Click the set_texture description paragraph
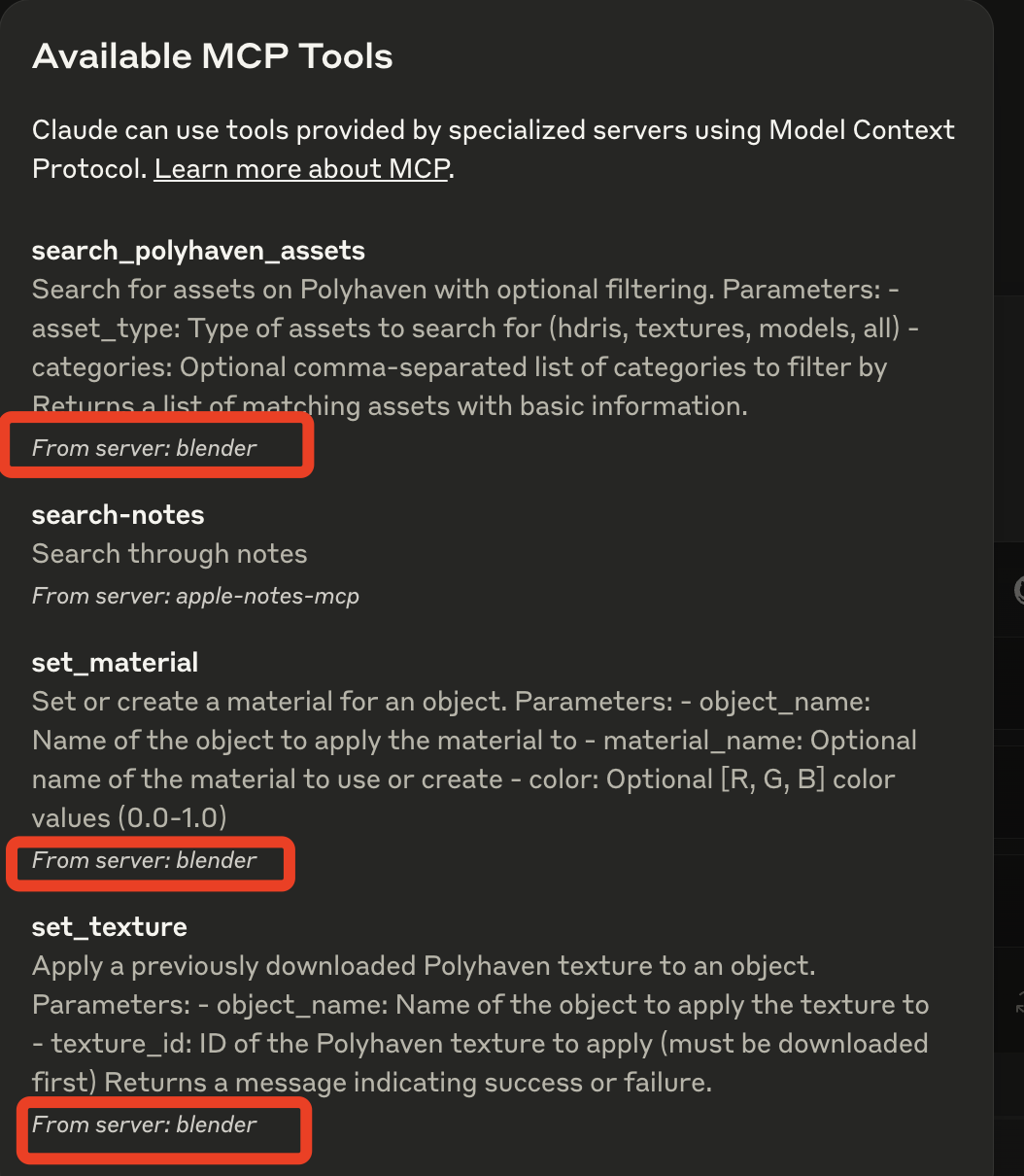 466,1005
